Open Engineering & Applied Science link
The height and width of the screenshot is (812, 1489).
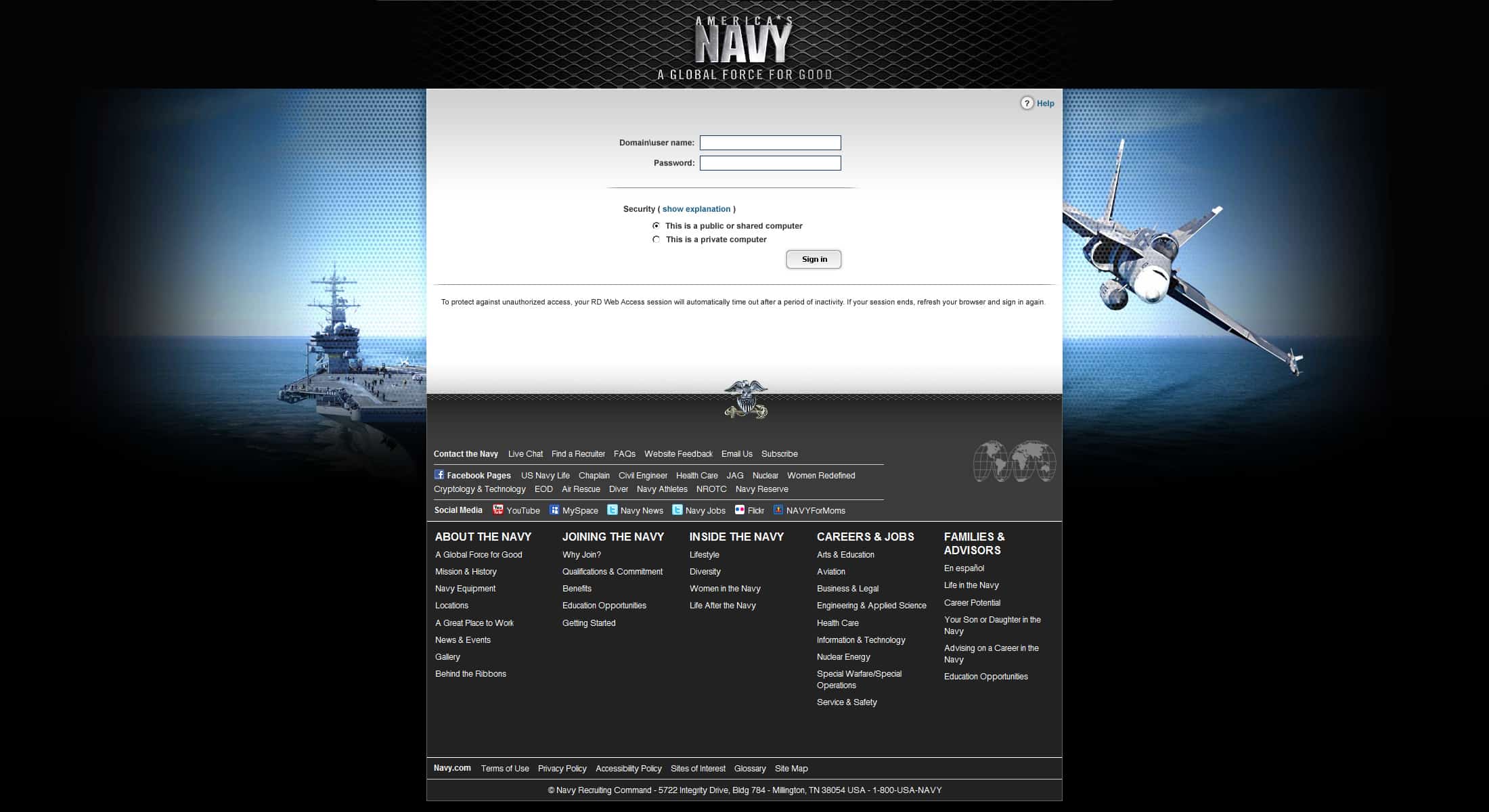tap(872, 606)
